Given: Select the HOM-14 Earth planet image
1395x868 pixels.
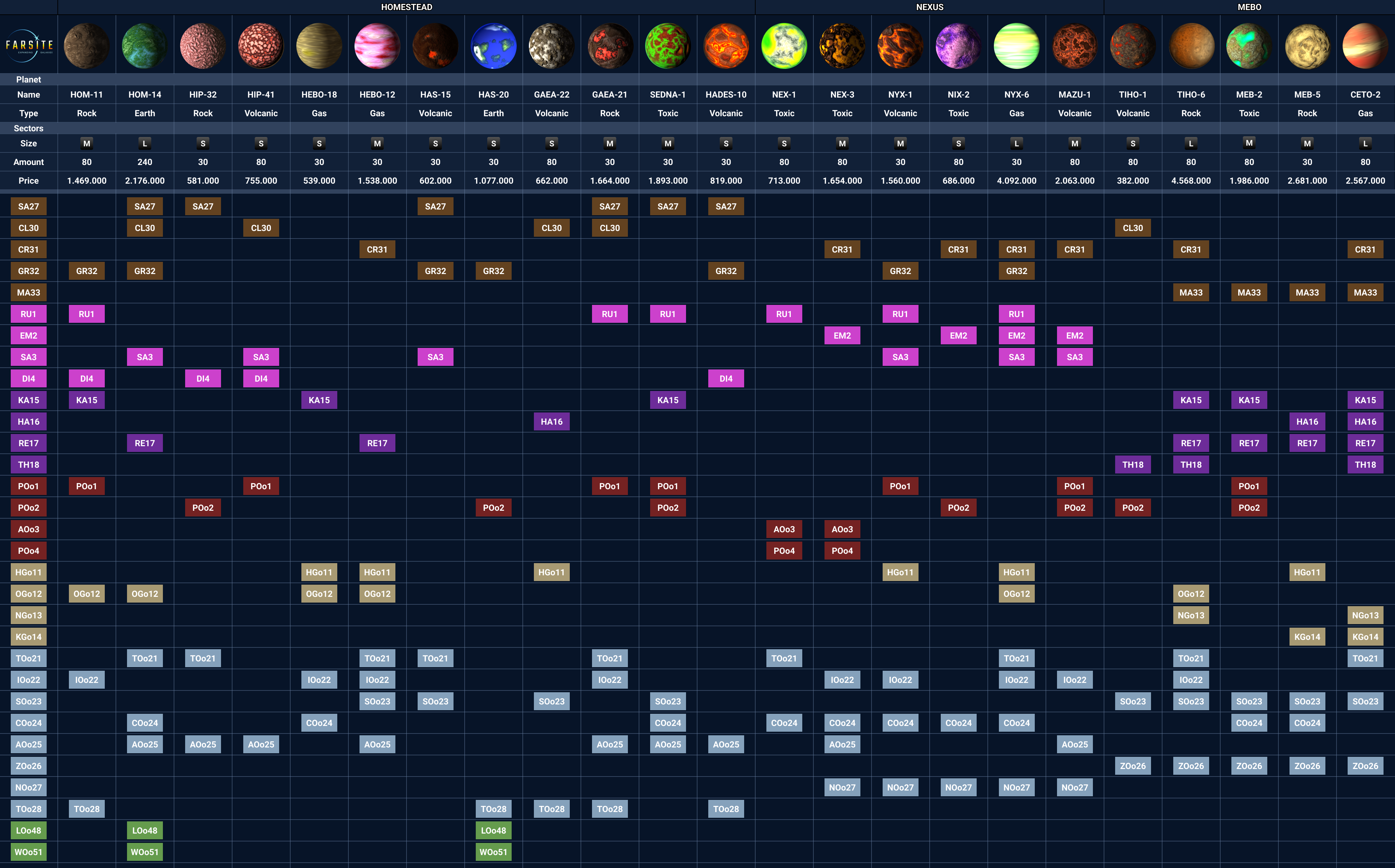Looking at the screenshot, I should coord(145,46).
